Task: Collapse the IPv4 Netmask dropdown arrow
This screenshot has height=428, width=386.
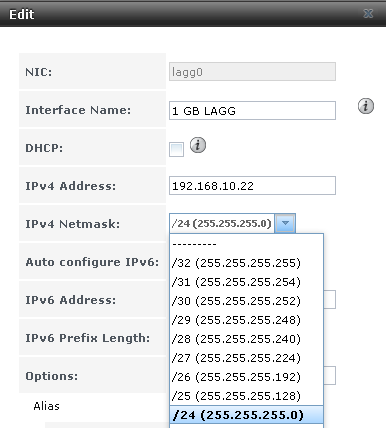Action: click(x=285, y=223)
